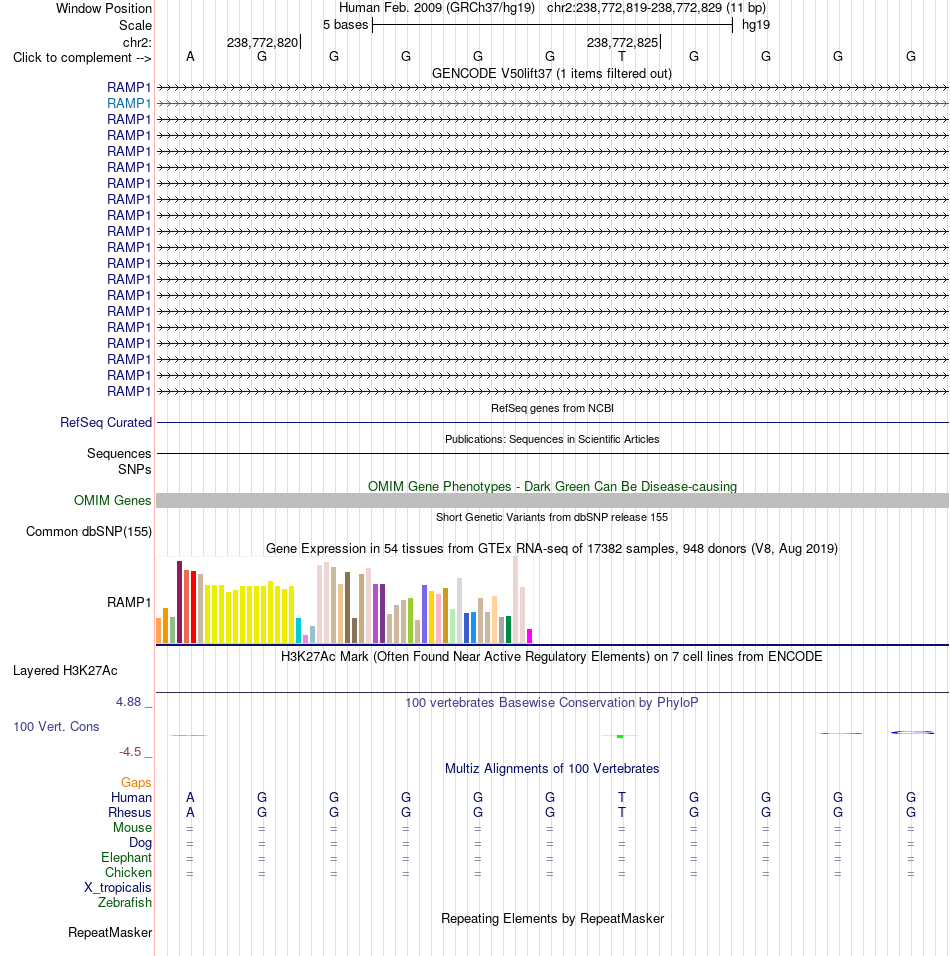The width and height of the screenshot is (950, 956).
Task: Click the magenta last bar in GTEx chart
Action: (x=530, y=636)
